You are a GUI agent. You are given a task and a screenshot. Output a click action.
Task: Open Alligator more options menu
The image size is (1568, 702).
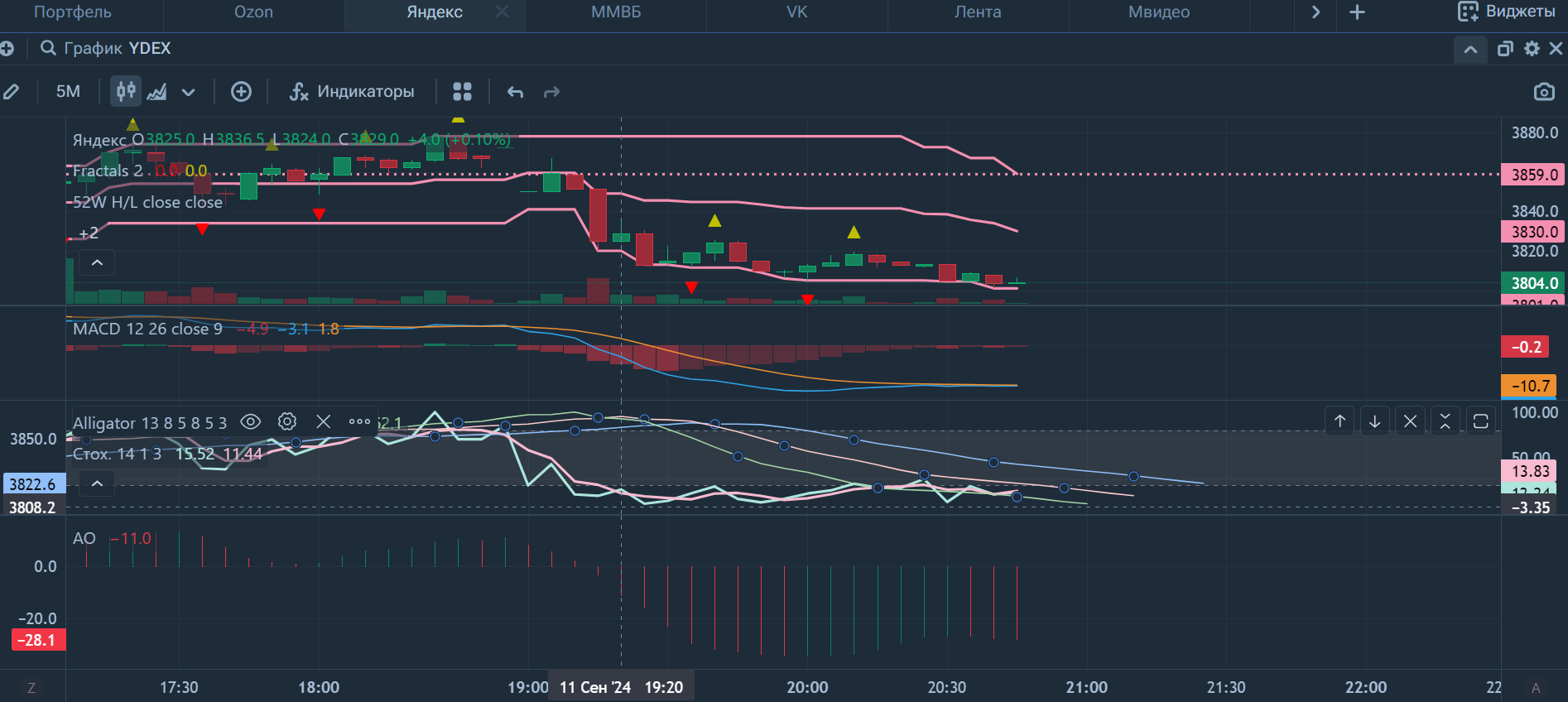(x=359, y=422)
